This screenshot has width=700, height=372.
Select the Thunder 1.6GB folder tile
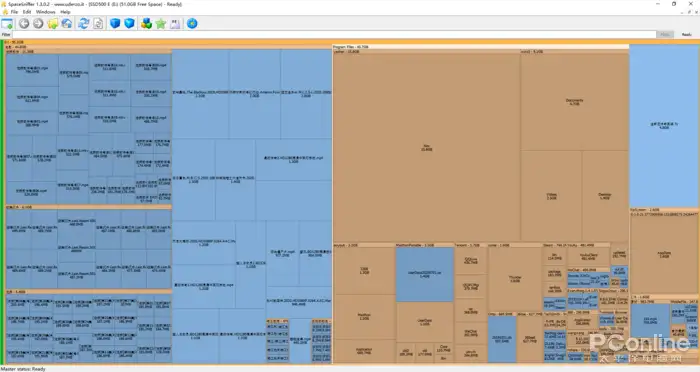pos(515,279)
